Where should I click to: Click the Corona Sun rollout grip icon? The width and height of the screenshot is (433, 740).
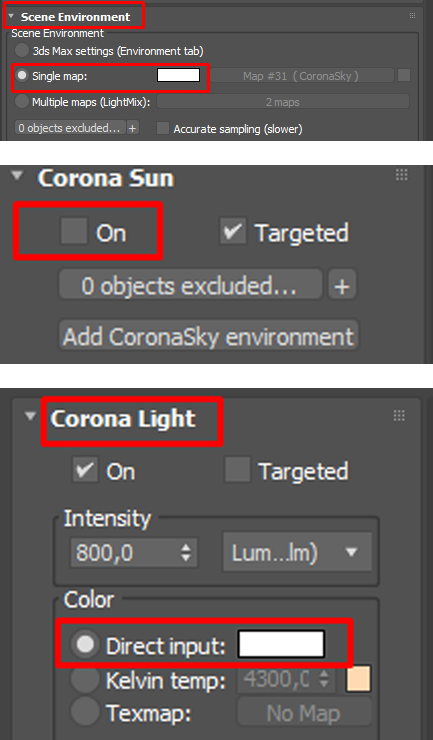click(x=401, y=175)
